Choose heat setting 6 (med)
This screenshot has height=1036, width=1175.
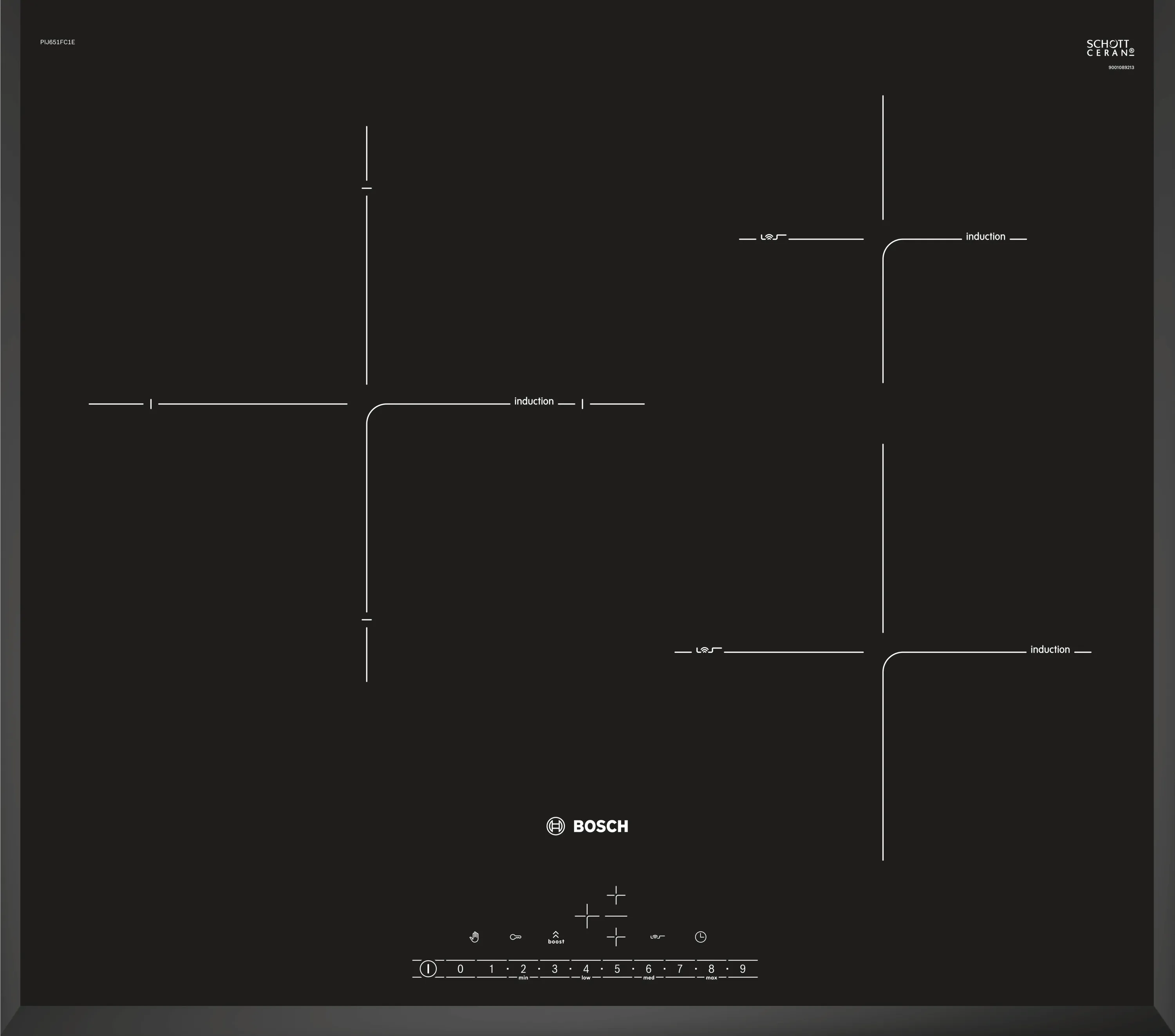click(649, 969)
